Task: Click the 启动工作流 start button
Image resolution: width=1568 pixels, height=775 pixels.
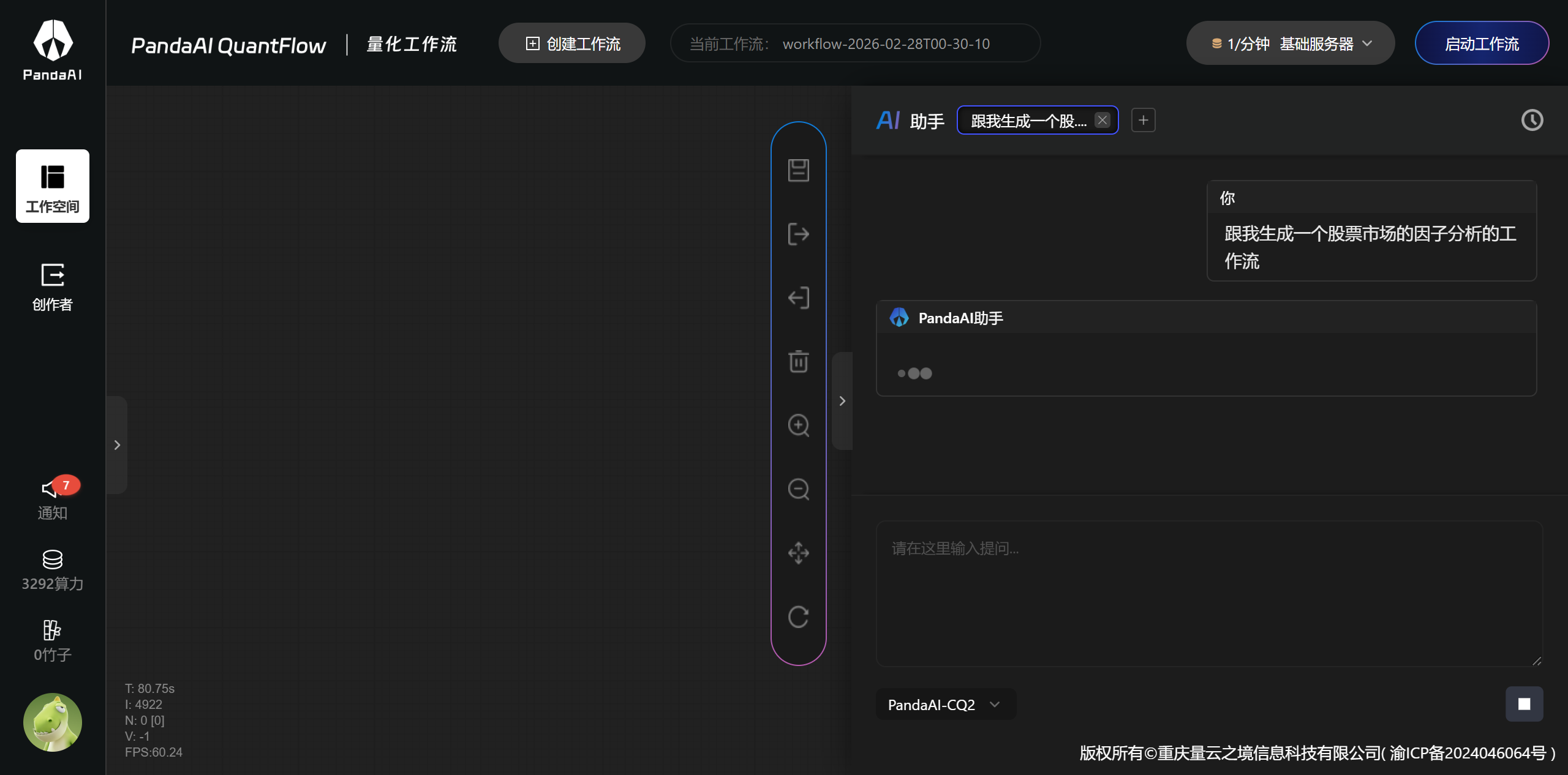Action: point(1482,43)
